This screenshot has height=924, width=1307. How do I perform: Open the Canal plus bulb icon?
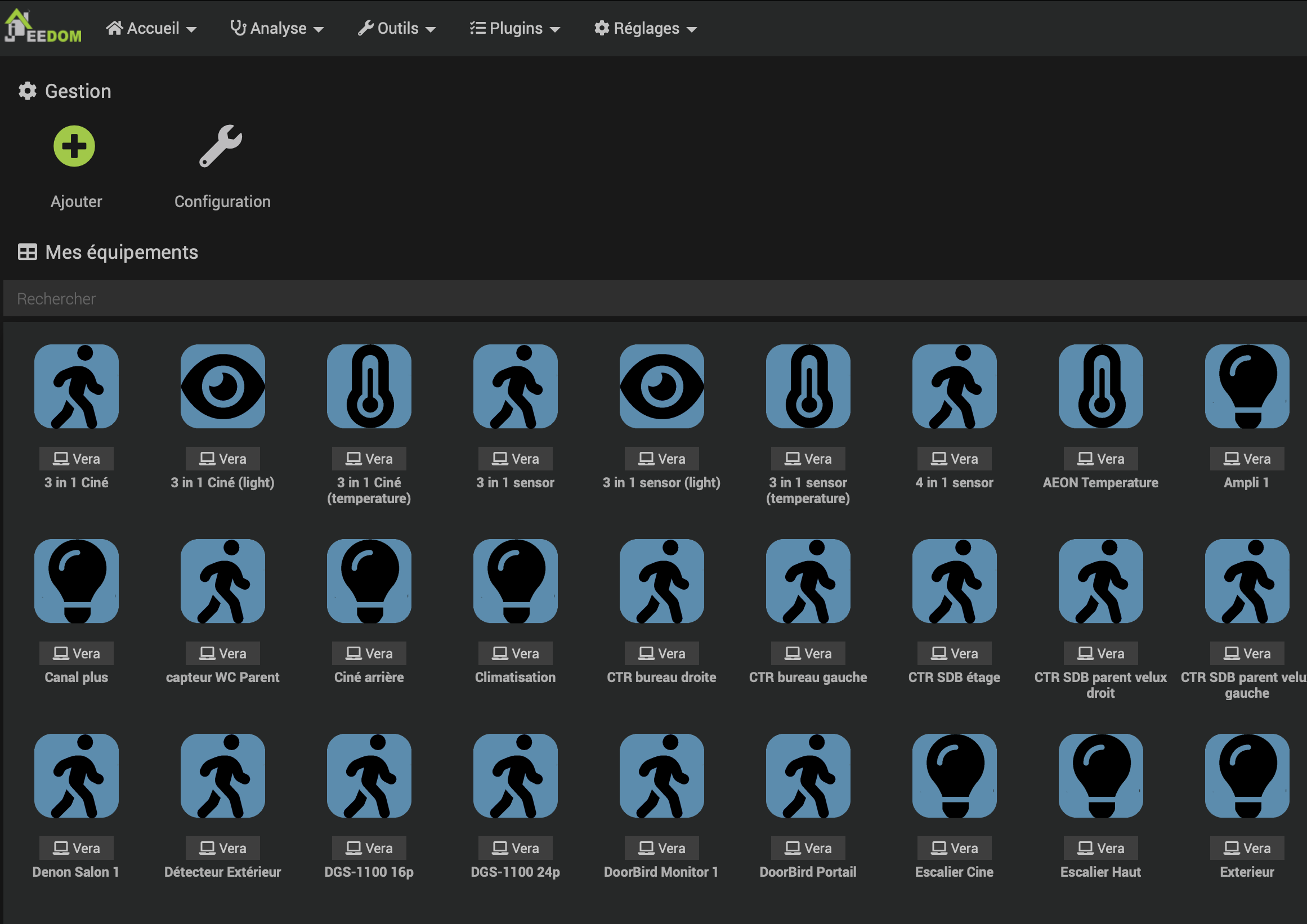click(77, 581)
